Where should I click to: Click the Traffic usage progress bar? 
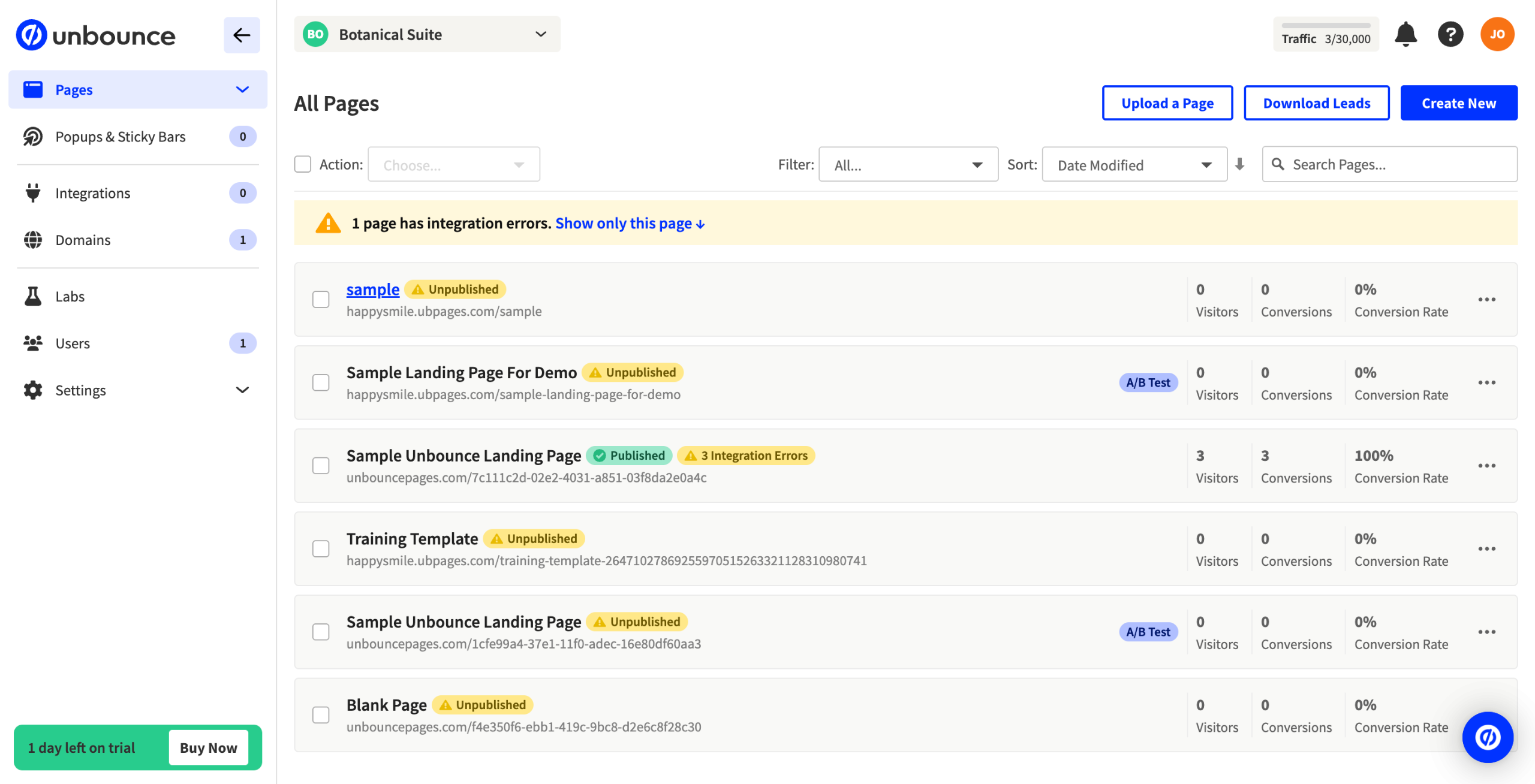point(1326,26)
